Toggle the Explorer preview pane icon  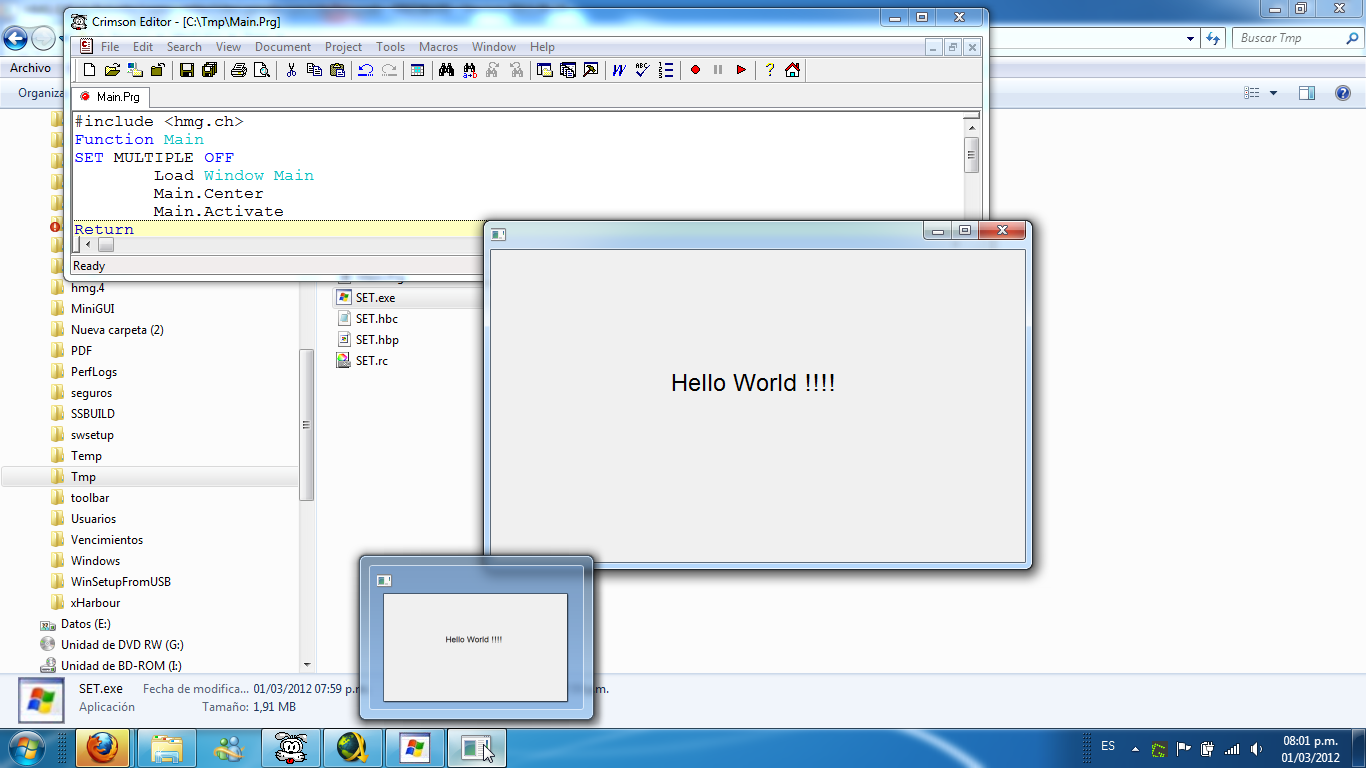pos(1307,93)
